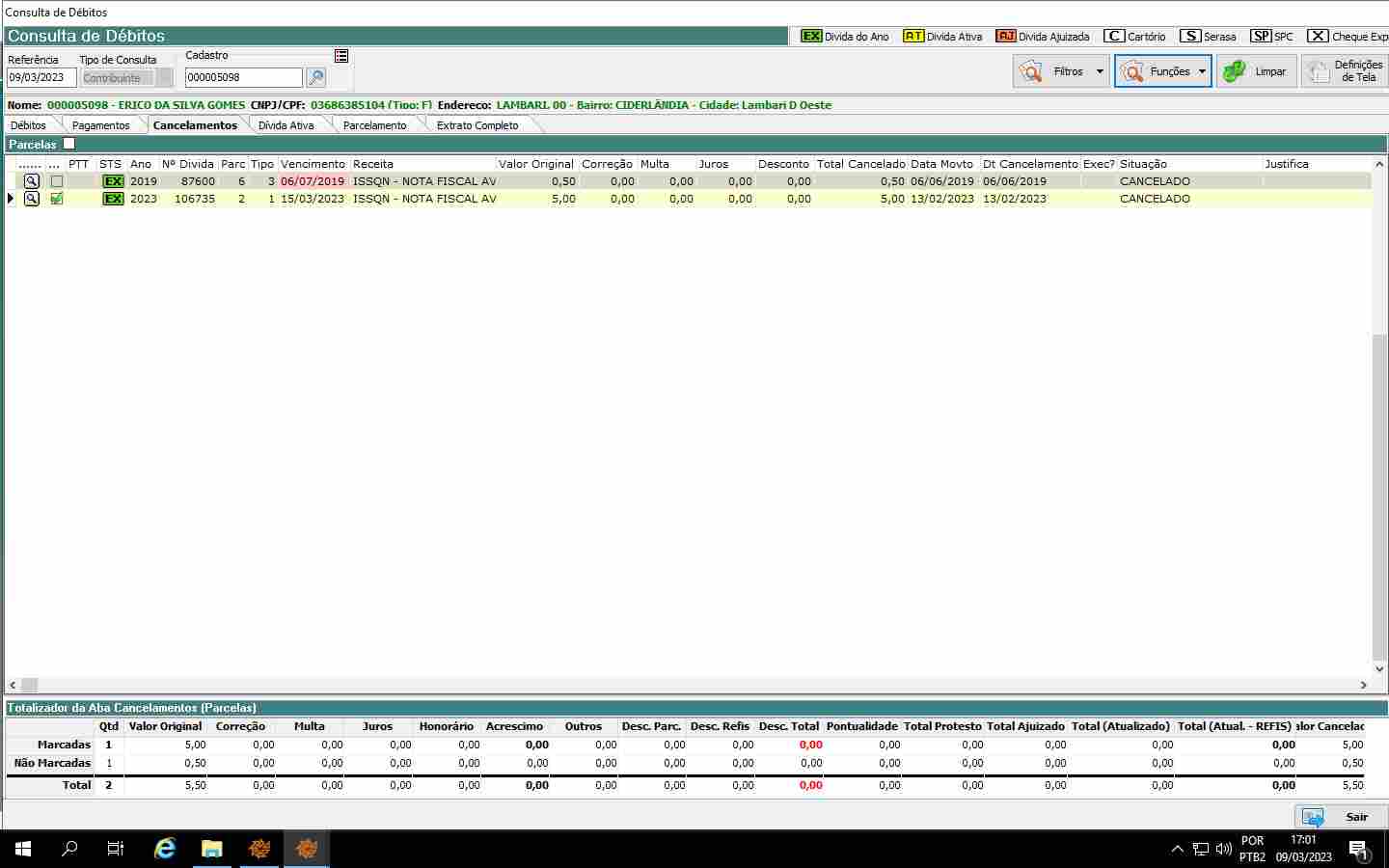Screen dimensions: 1389x868
Task: Click magnifier icon on 2019 debt row
Action: [31, 181]
